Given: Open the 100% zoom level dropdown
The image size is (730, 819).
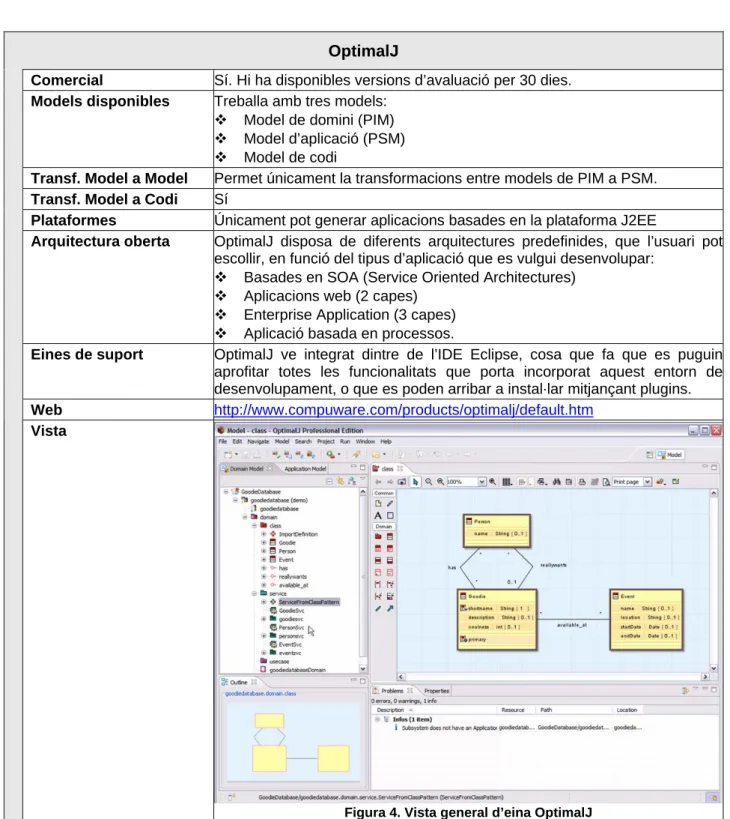Looking at the screenshot, I should tap(482, 482).
